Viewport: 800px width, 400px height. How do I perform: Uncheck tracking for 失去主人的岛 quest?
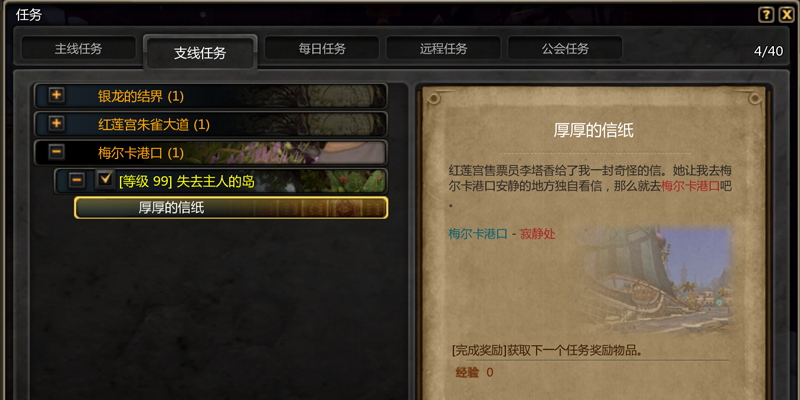(106, 179)
